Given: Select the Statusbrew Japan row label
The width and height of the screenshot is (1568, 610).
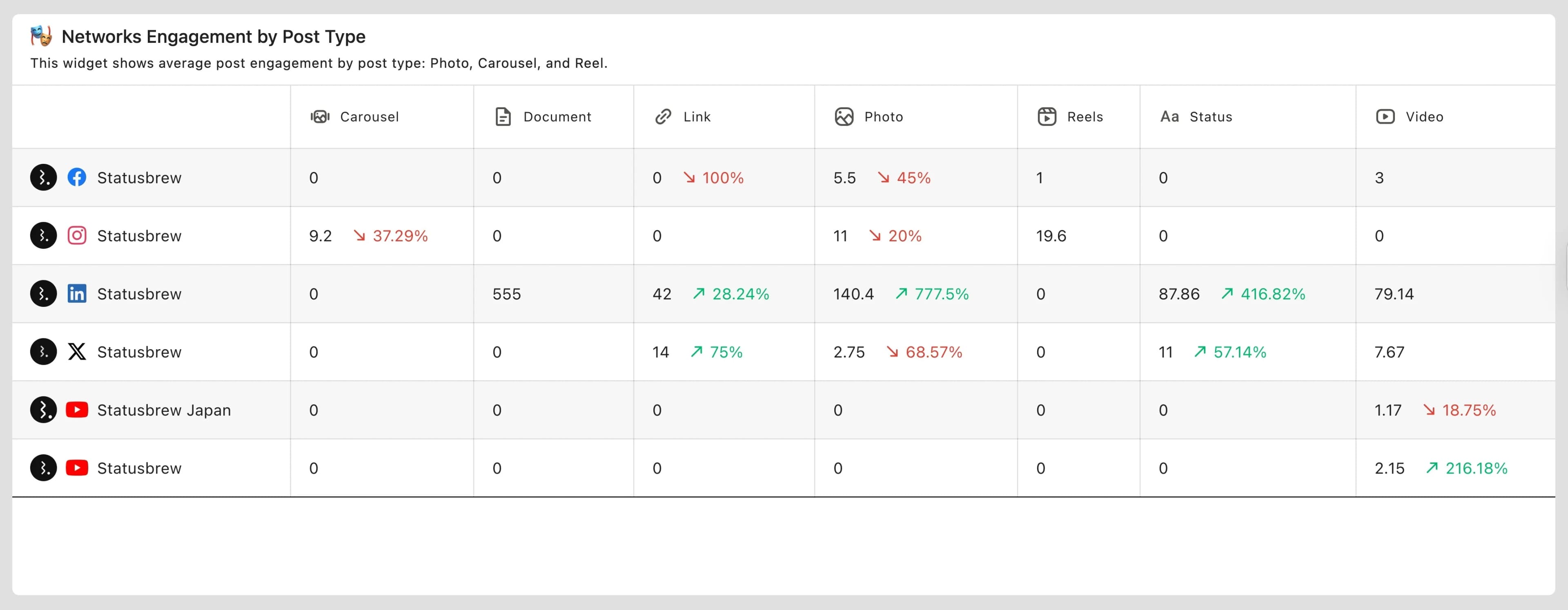Looking at the screenshot, I should click(164, 410).
